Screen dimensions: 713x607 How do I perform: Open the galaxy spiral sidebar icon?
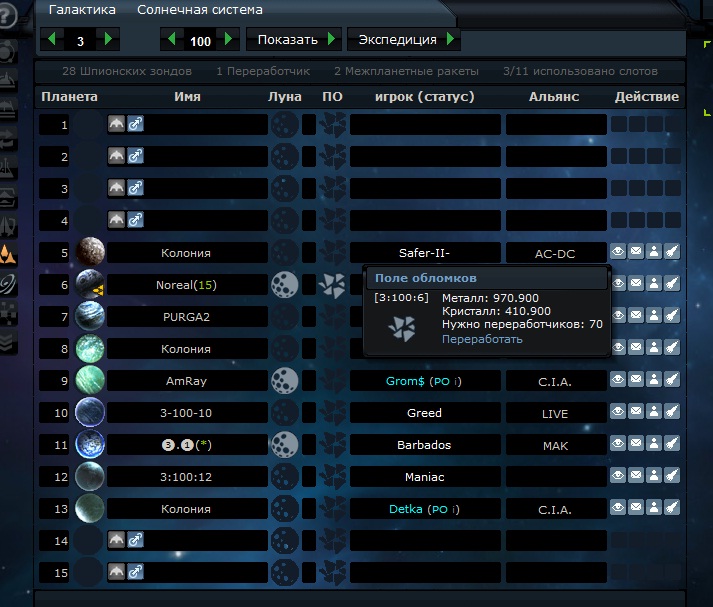tap(8, 285)
